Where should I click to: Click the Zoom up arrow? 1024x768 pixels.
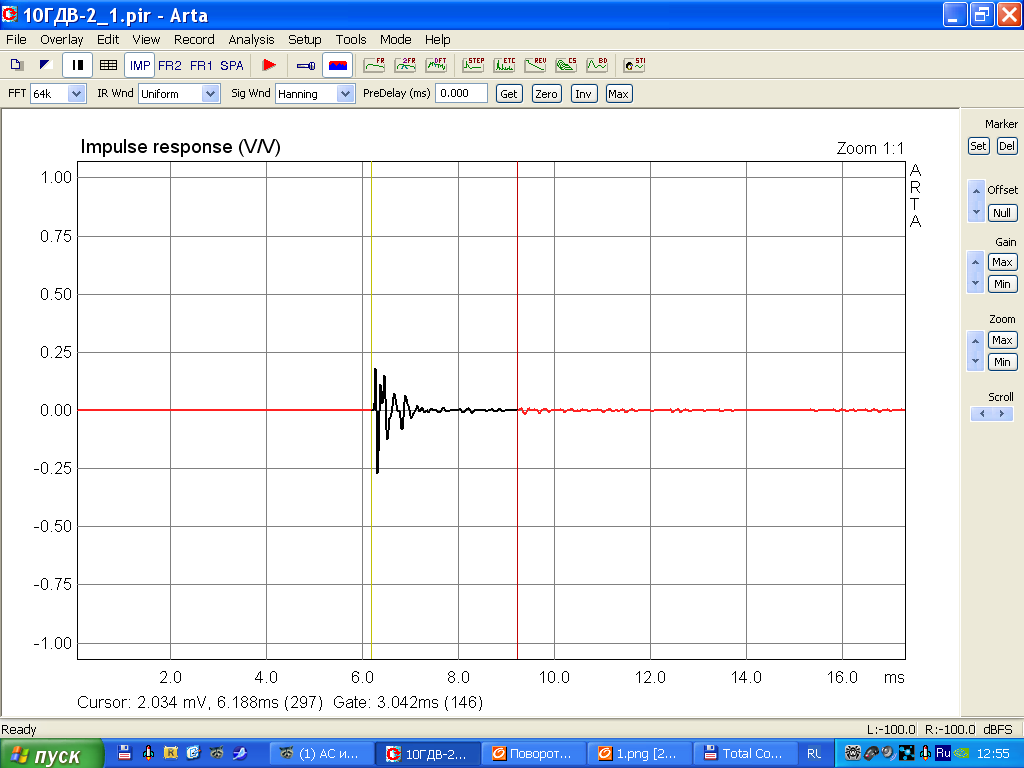click(x=976, y=340)
